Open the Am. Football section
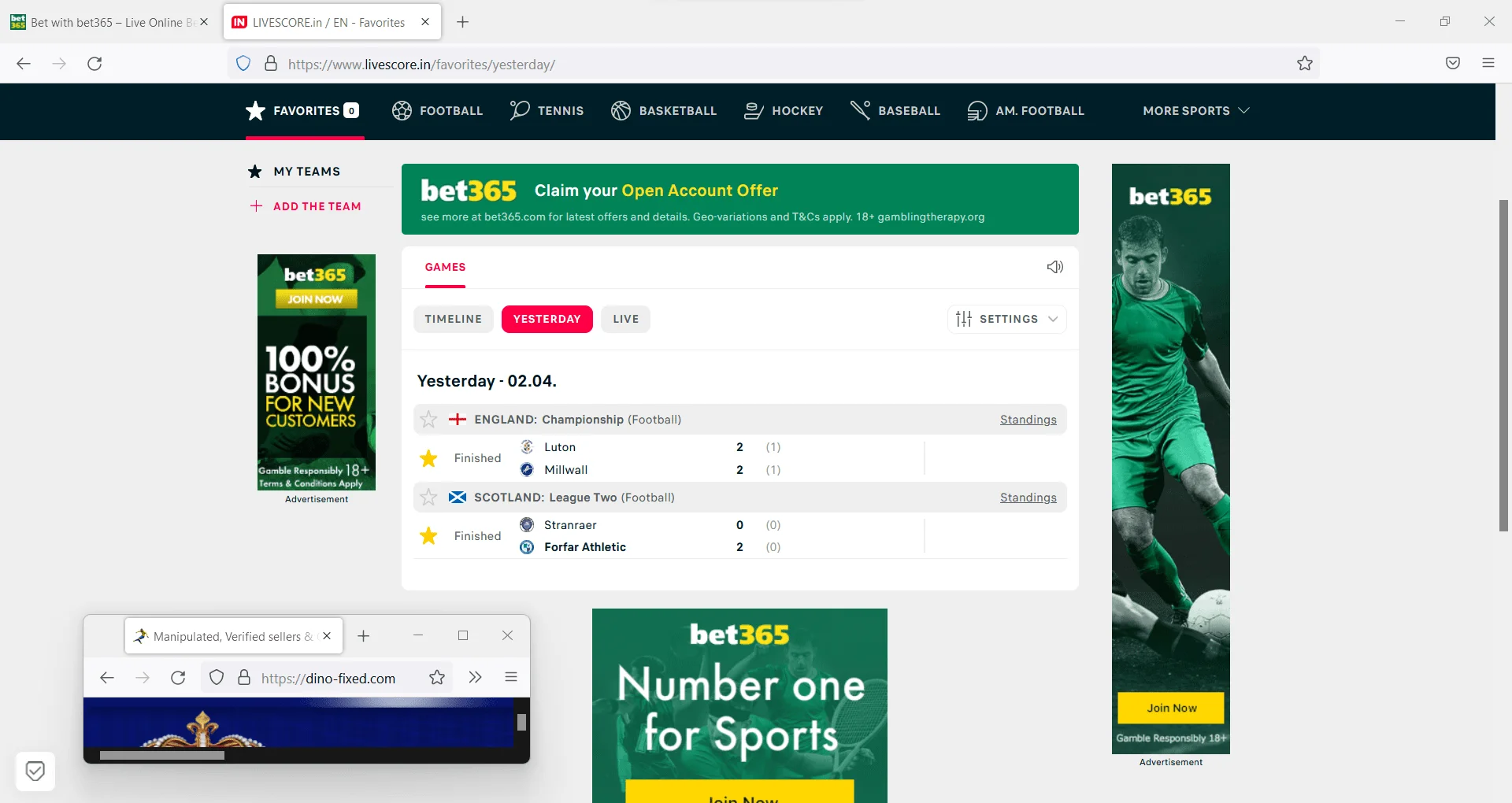 (1025, 111)
